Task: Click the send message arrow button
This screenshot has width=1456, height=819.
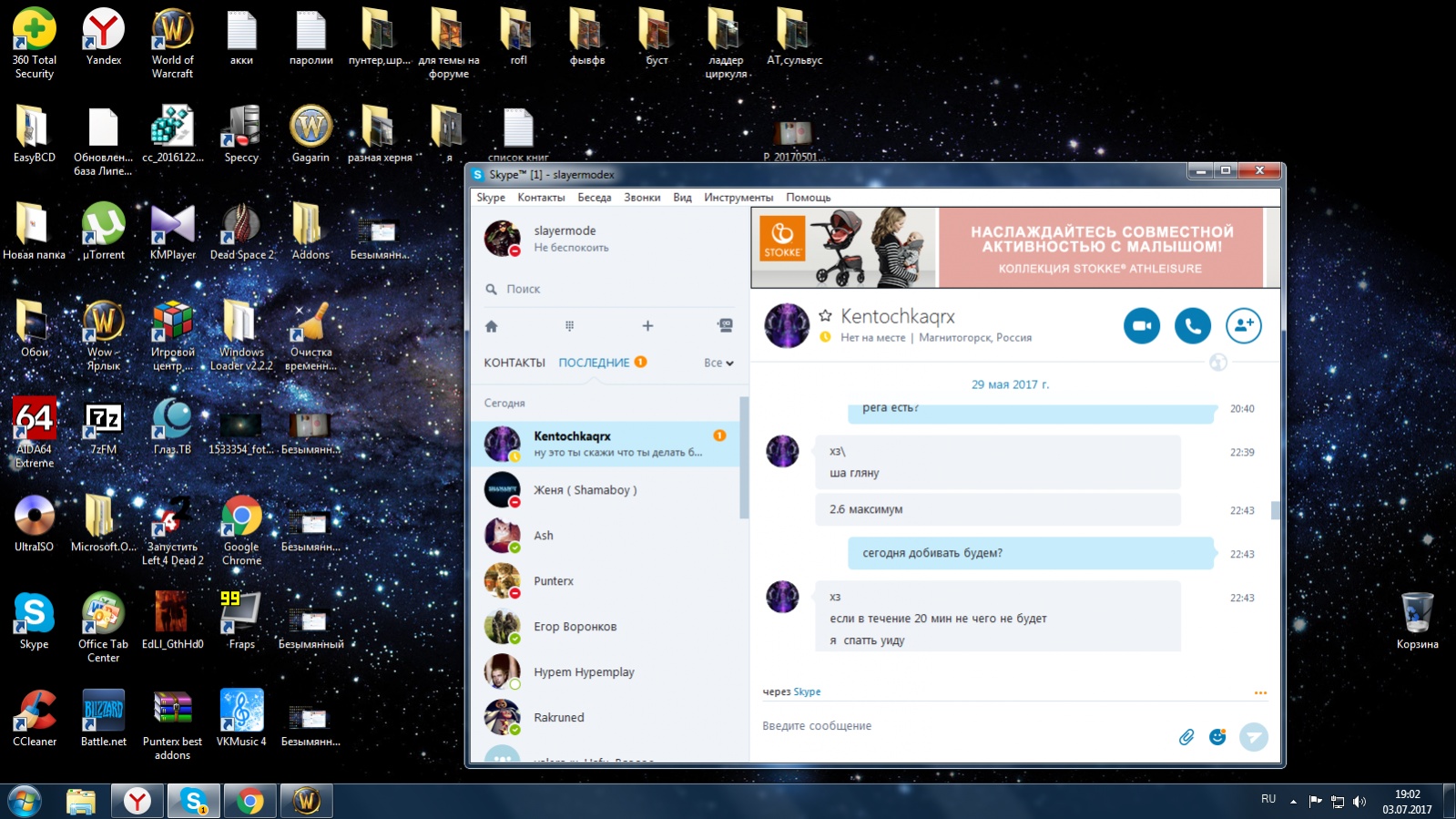Action: click(x=1254, y=737)
